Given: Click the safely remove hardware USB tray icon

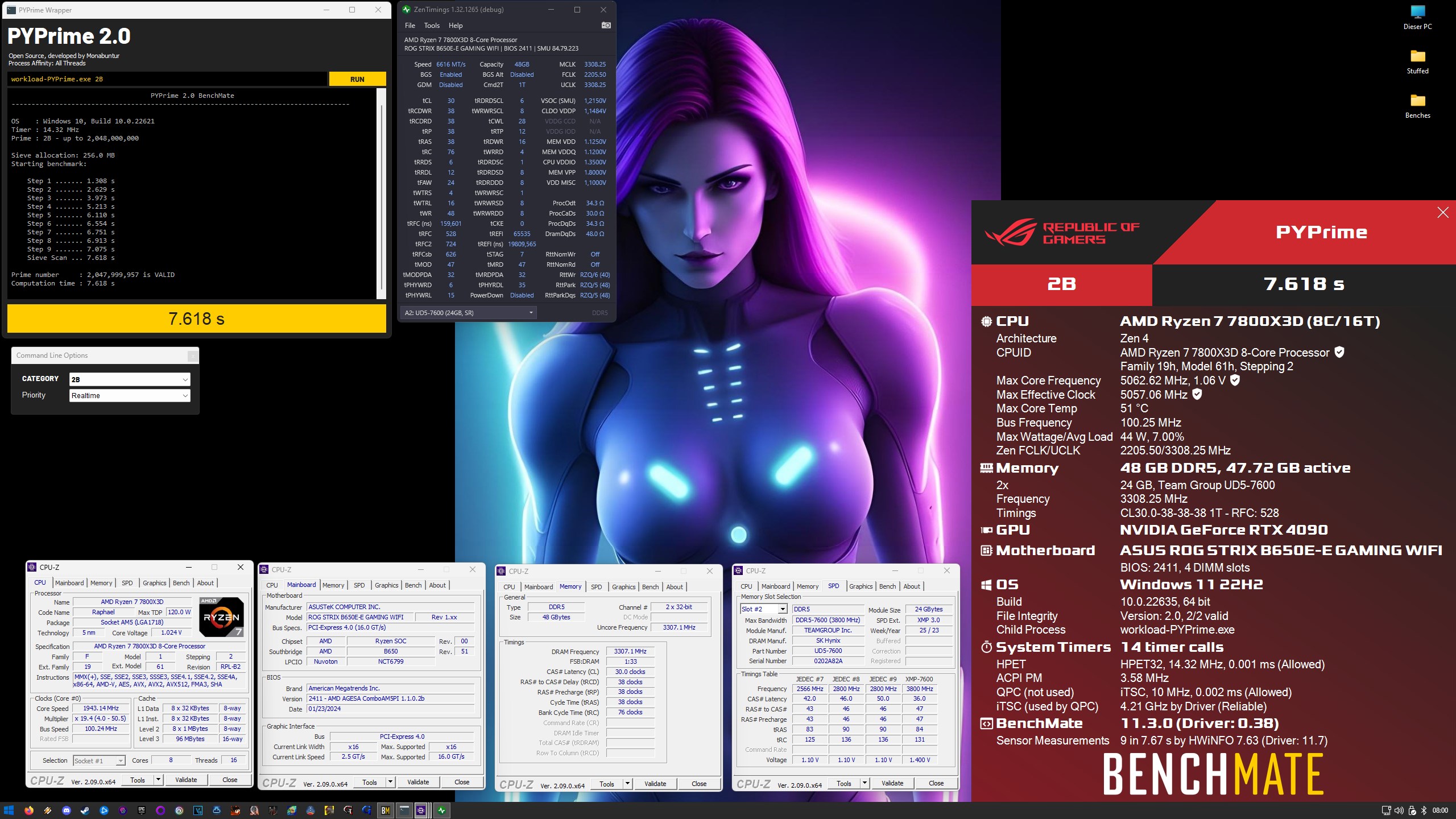Looking at the screenshot, I should pyautogui.click(x=1412, y=810).
